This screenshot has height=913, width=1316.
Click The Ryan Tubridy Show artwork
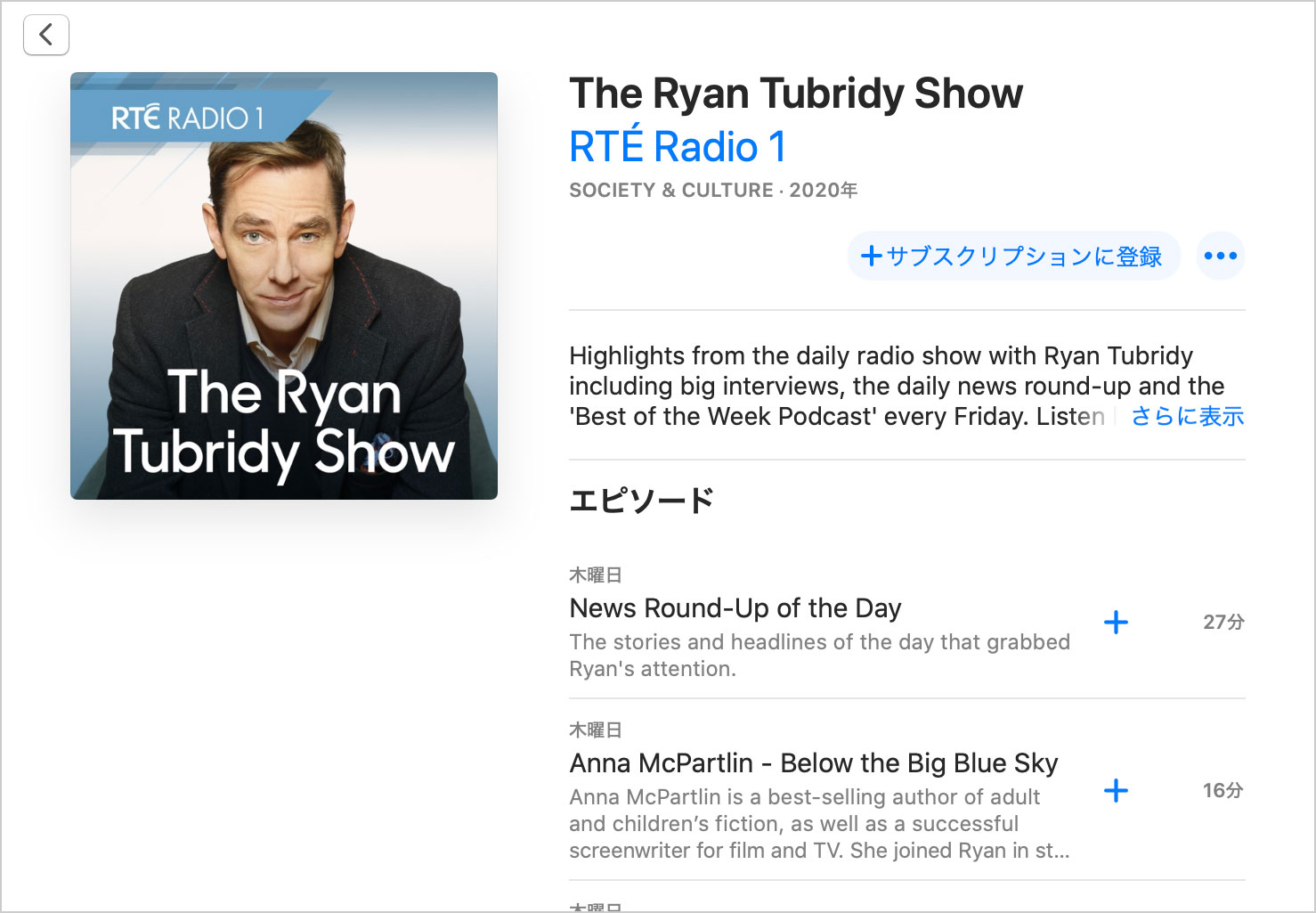284,286
